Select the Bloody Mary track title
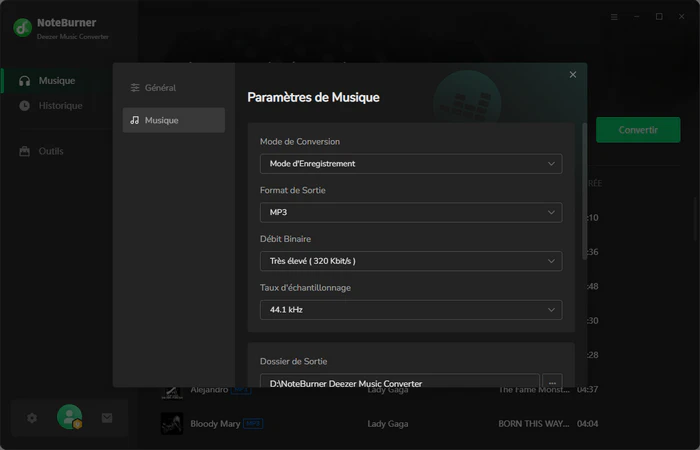The width and height of the screenshot is (700, 450). click(215, 424)
